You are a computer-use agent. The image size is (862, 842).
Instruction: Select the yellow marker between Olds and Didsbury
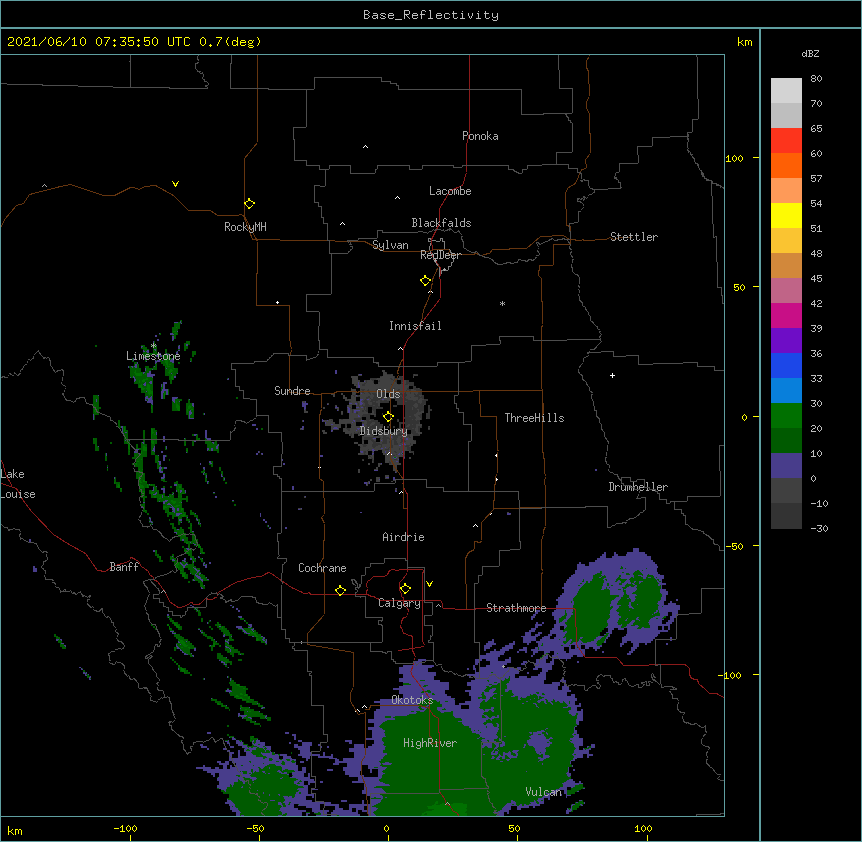388,416
